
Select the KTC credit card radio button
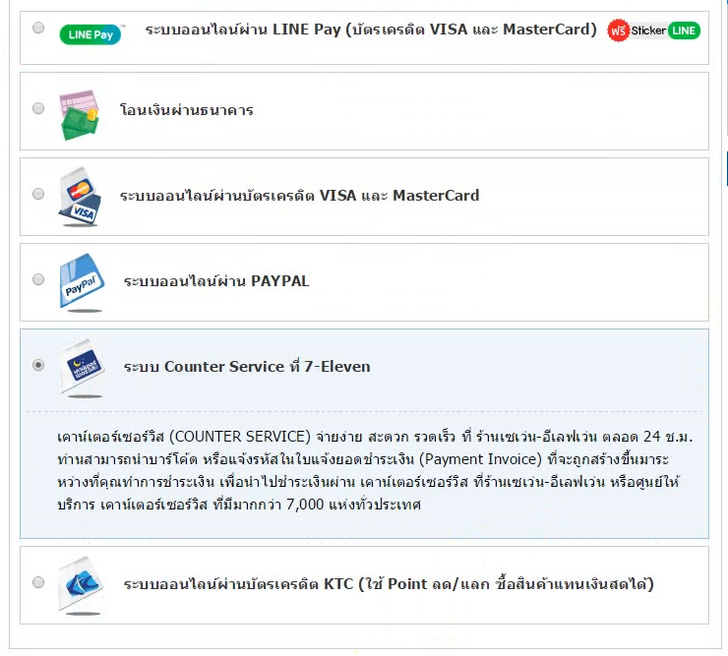pyautogui.click(x=39, y=582)
